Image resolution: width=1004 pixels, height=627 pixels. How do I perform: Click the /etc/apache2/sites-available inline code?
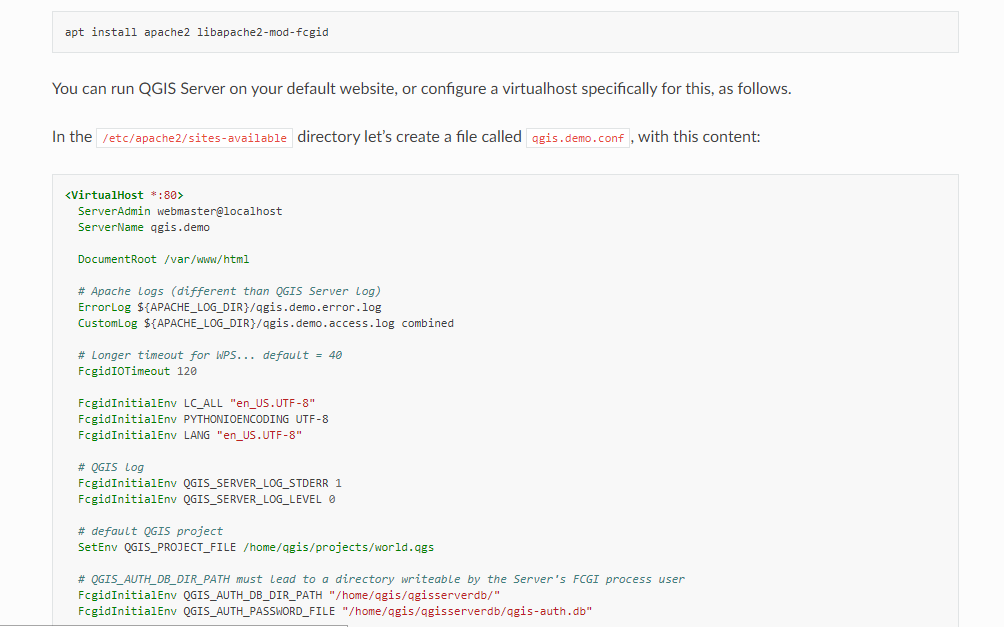point(195,138)
